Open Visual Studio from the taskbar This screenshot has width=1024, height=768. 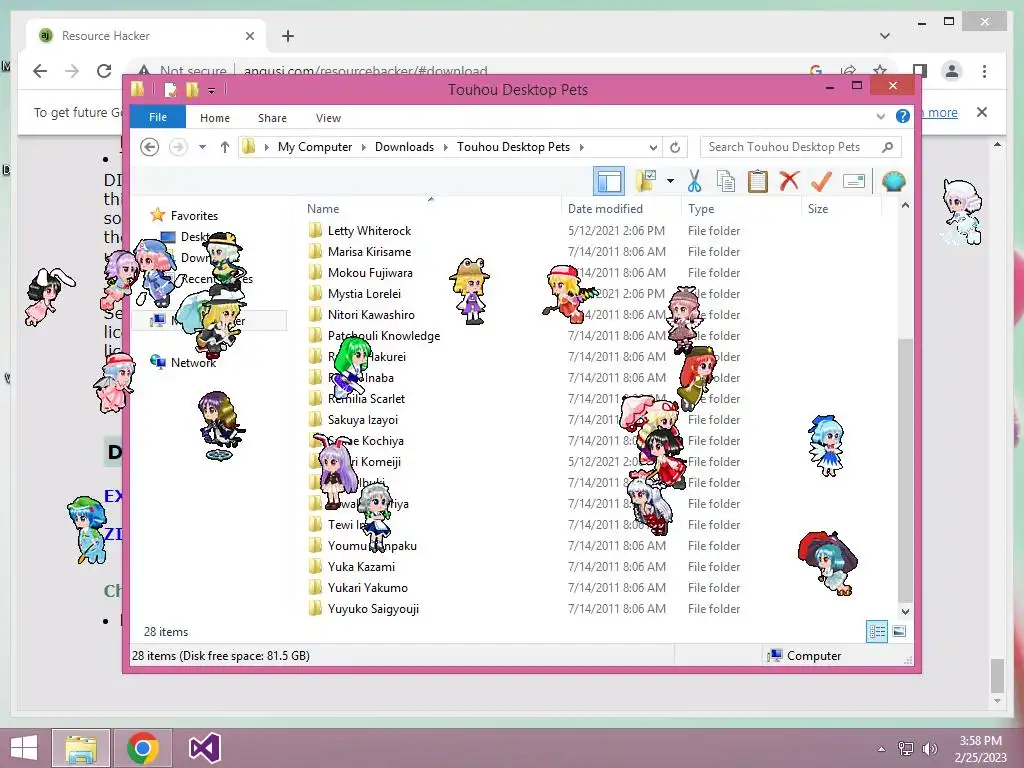[205, 748]
